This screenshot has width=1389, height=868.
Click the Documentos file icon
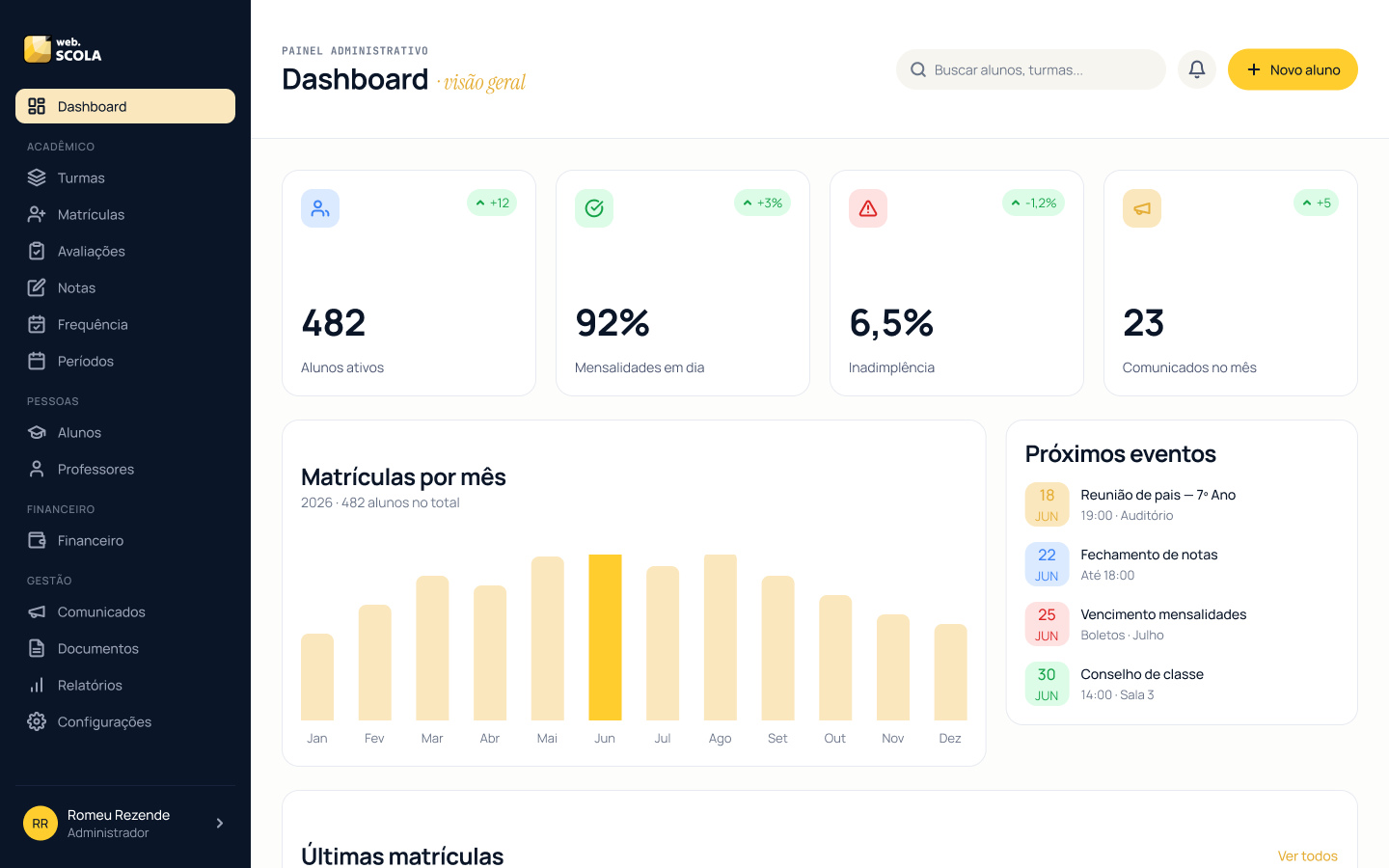click(x=37, y=648)
